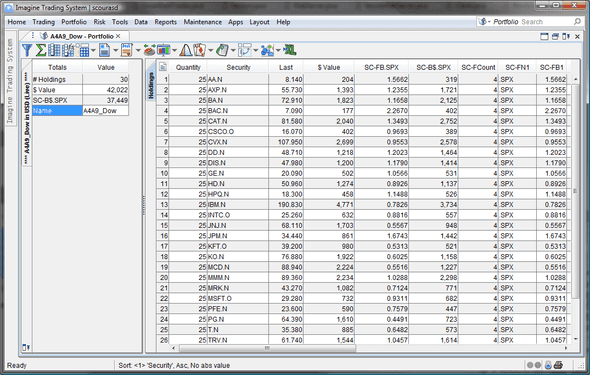Open the Trading menu

coord(43,22)
